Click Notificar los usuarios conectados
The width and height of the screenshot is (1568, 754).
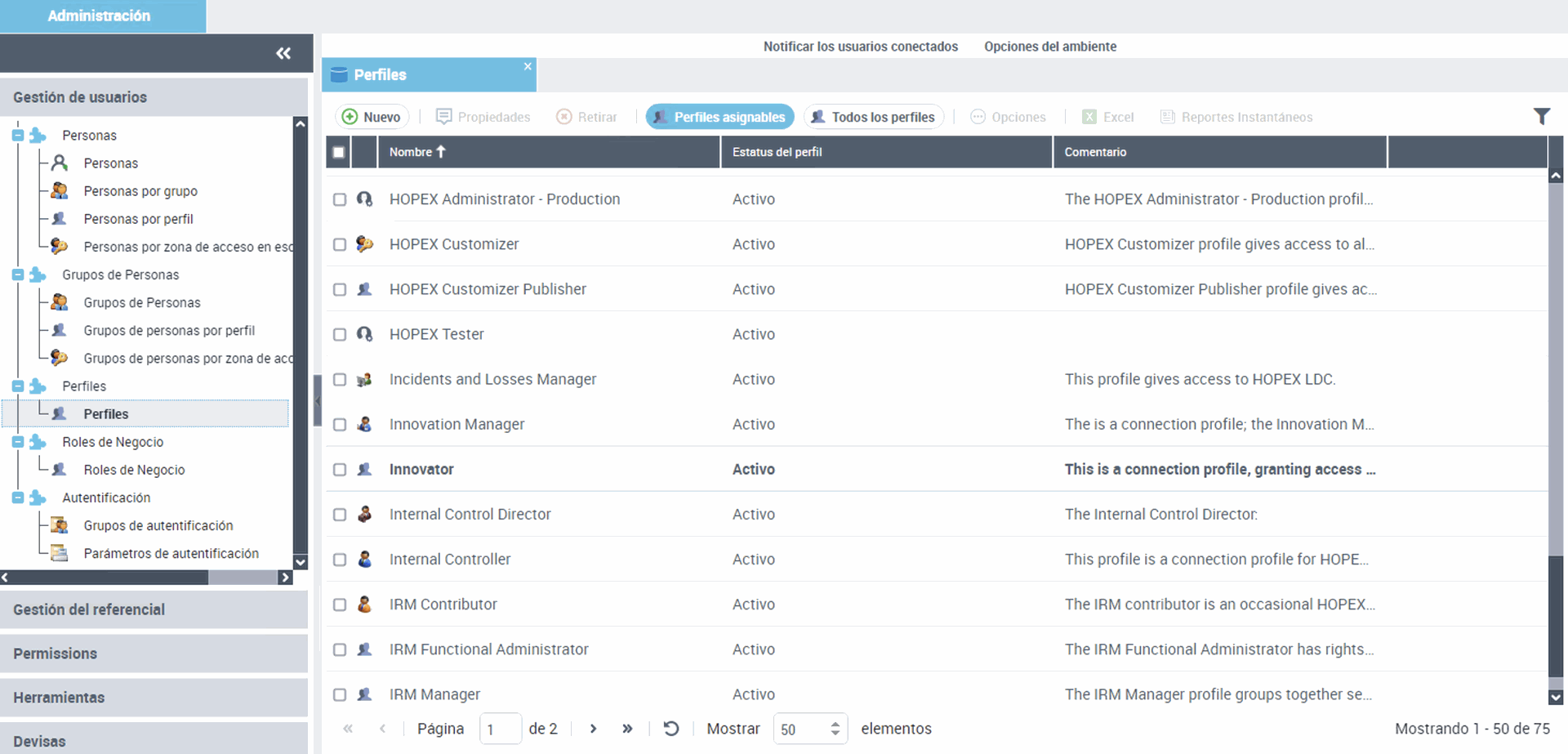tap(861, 47)
